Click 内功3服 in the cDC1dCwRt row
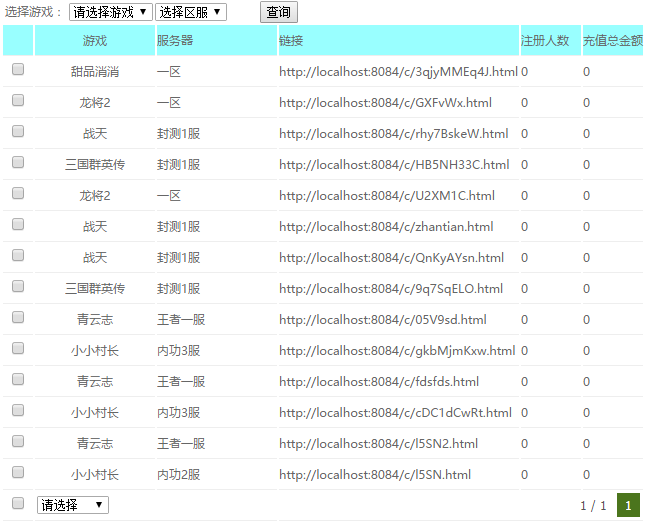 [178, 412]
